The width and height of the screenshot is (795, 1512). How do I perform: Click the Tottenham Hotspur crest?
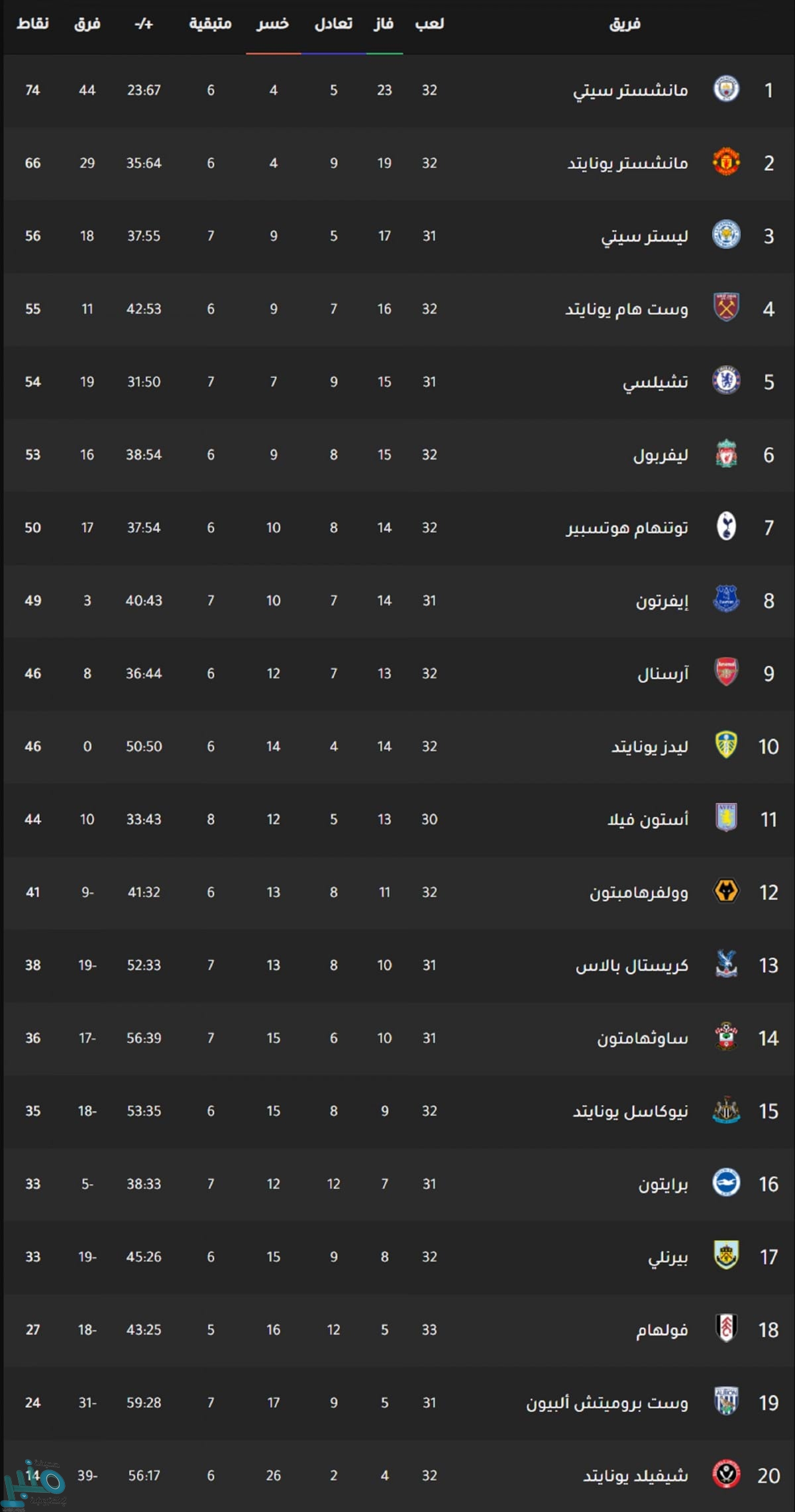coord(726,527)
